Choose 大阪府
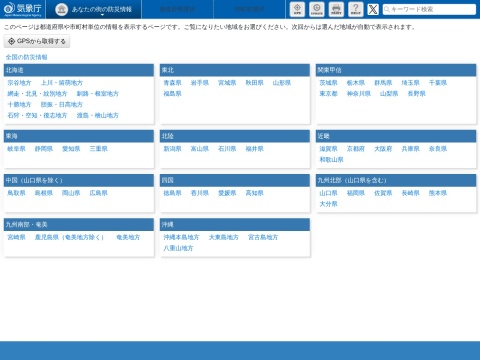Viewport: 480px width, 360px height. coord(383,149)
